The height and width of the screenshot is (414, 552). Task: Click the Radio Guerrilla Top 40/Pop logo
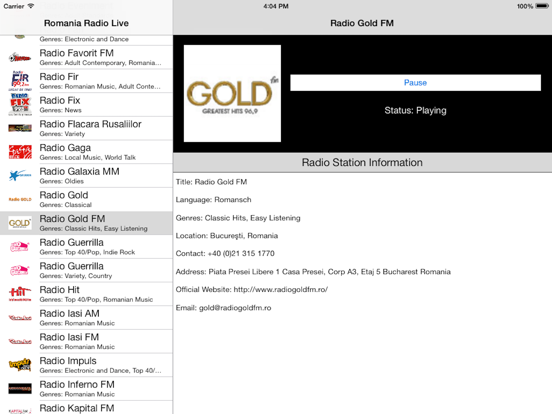click(20, 246)
